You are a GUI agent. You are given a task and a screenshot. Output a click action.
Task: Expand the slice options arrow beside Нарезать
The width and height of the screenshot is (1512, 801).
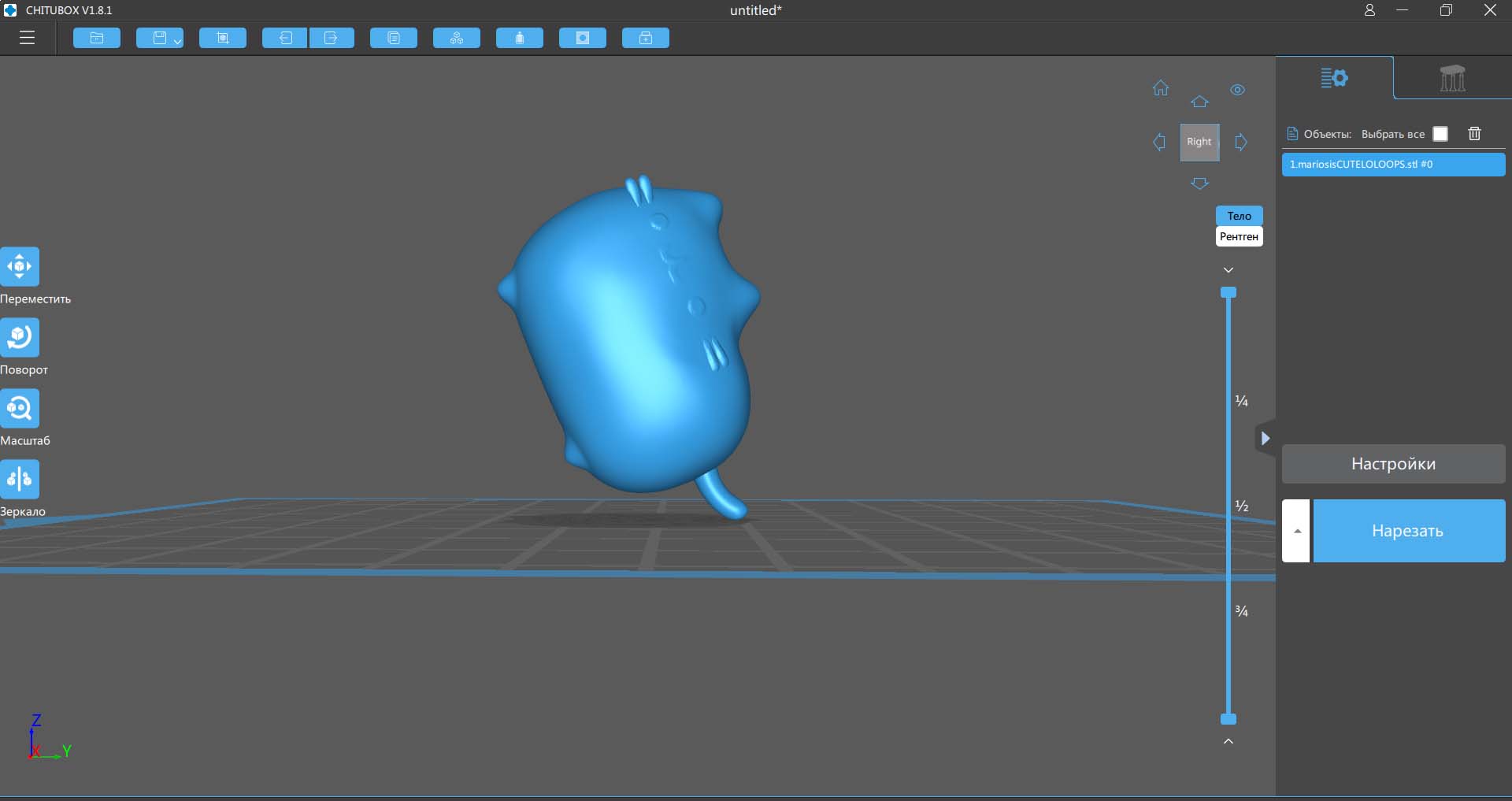pos(1296,531)
